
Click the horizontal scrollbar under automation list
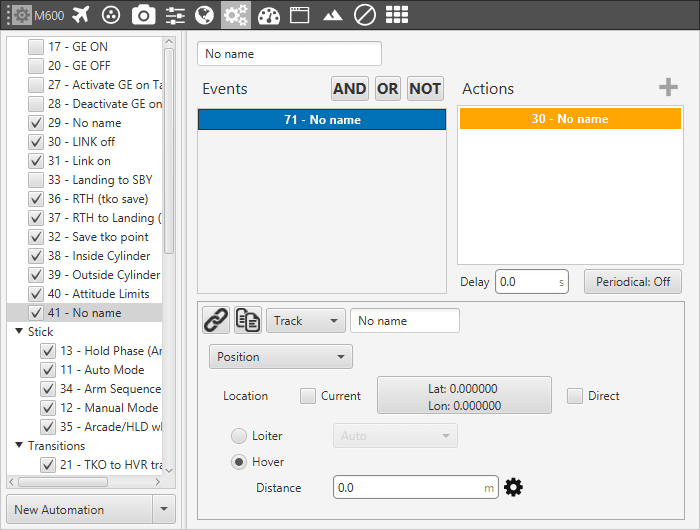(62, 482)
